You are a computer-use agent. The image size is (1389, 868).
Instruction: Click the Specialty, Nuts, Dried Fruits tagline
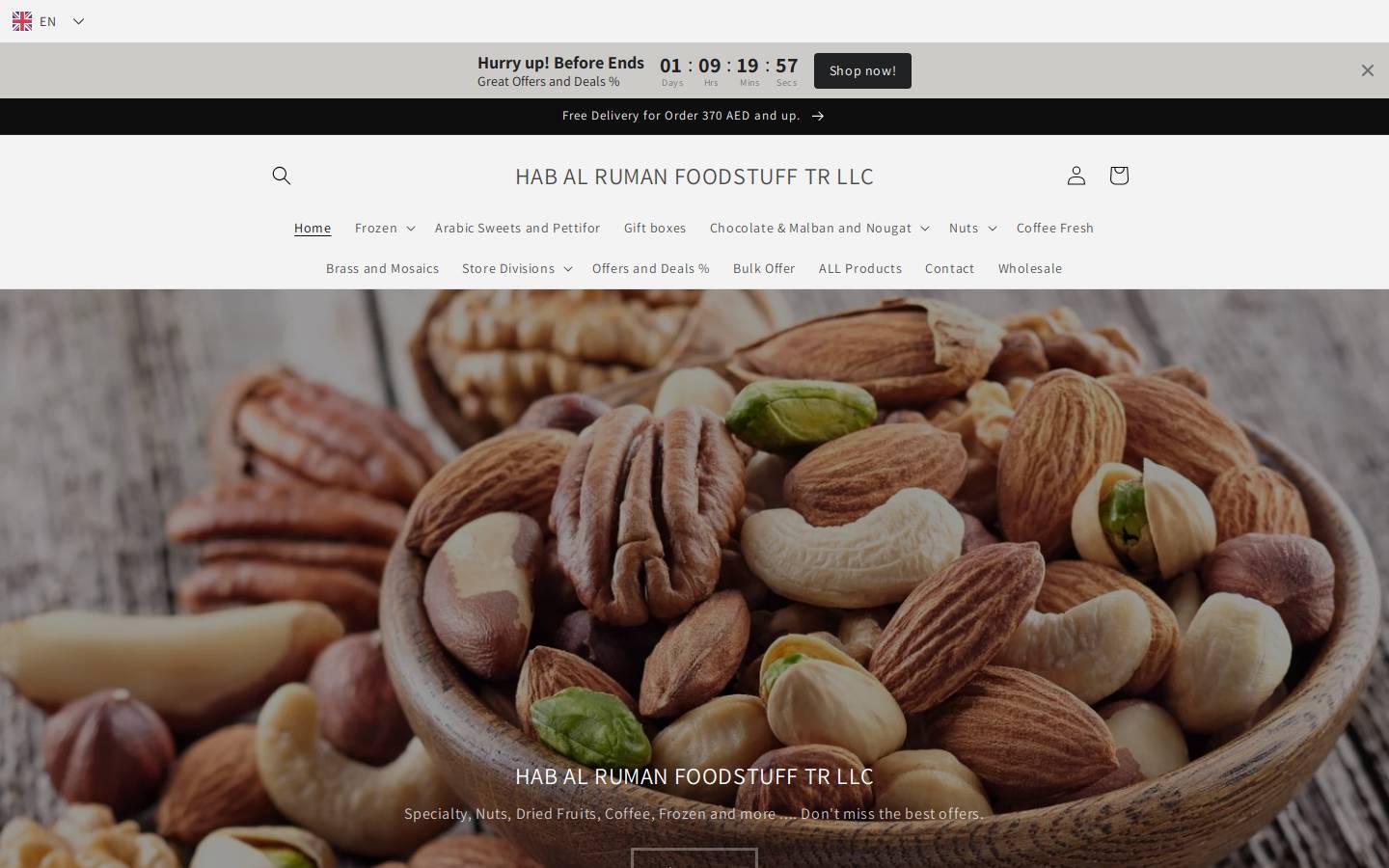tap(694, 814)
